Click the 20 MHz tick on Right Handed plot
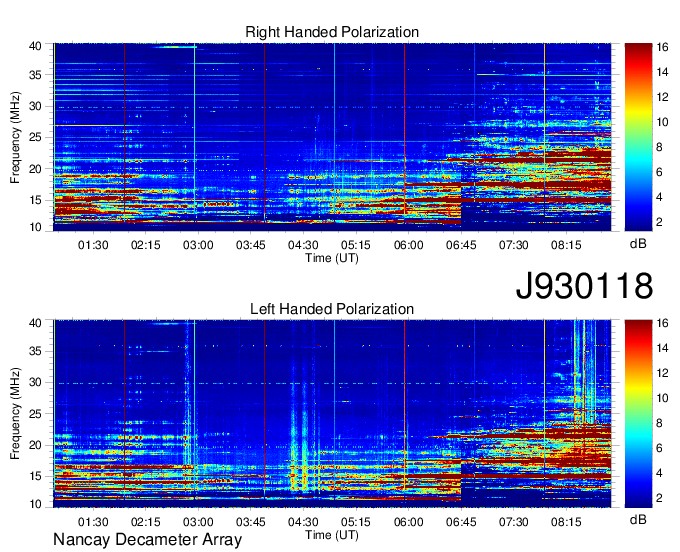 [35, 169]
